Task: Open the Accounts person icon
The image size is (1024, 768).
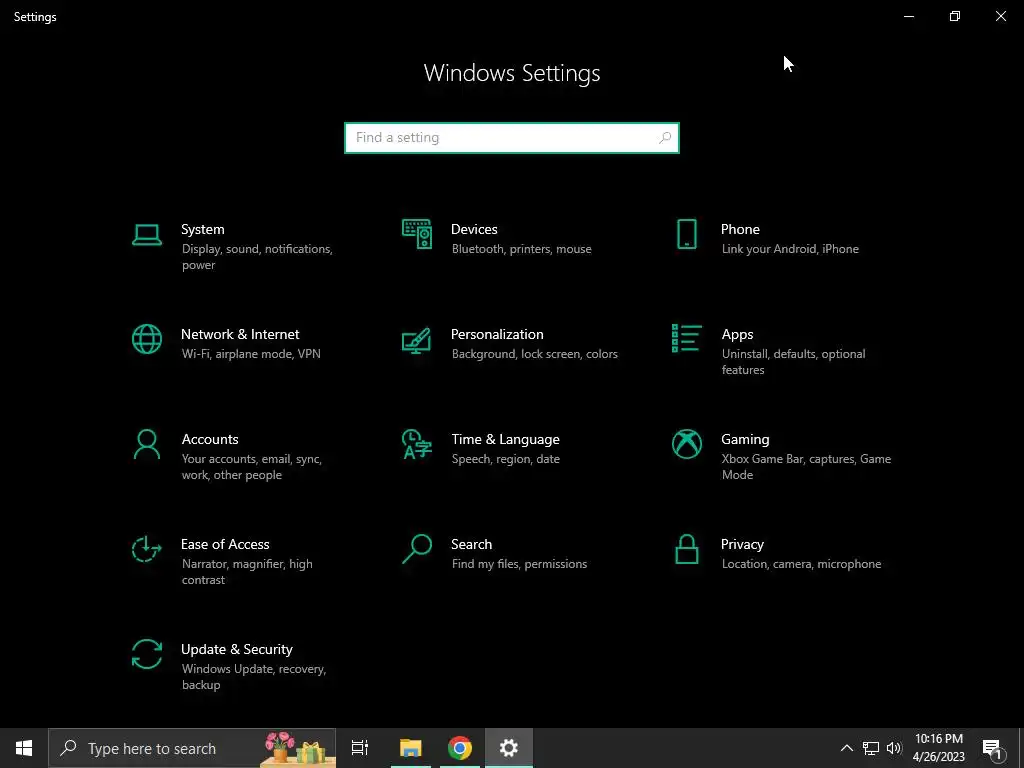Action: click(146, 444)
